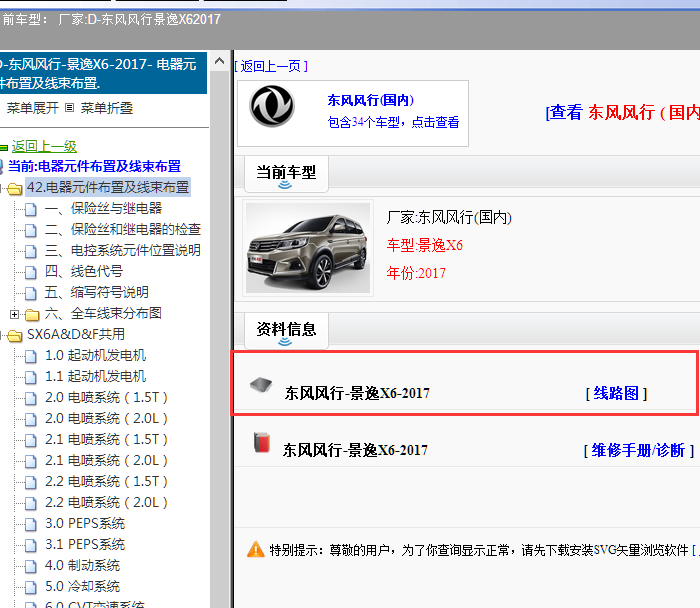Screen dimensions: 700x608
Task: Click page icon beside 5.0 冷却系统
Action: 31,587
